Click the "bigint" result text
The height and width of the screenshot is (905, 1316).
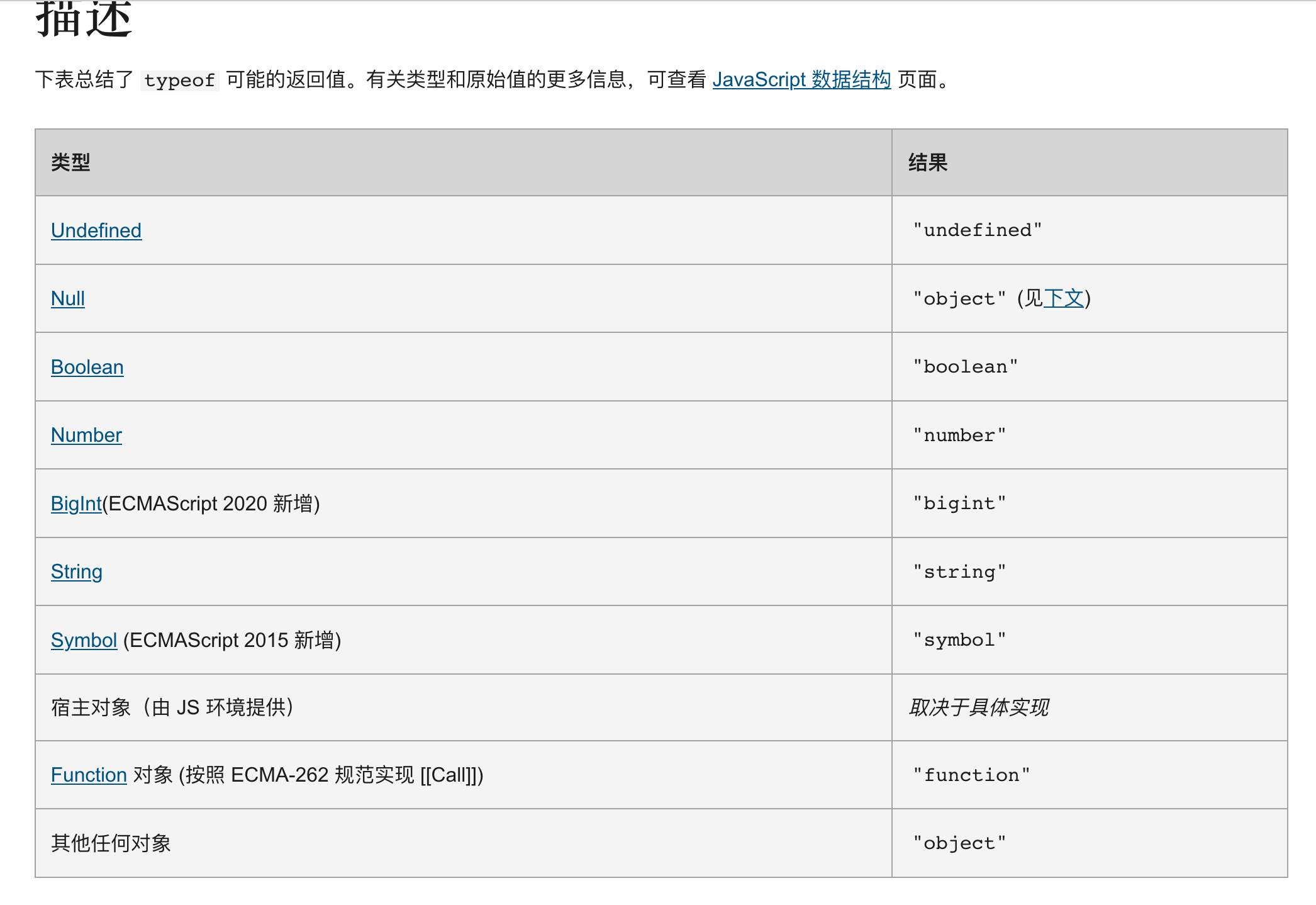pyautogui.click(x=959, y=503)
